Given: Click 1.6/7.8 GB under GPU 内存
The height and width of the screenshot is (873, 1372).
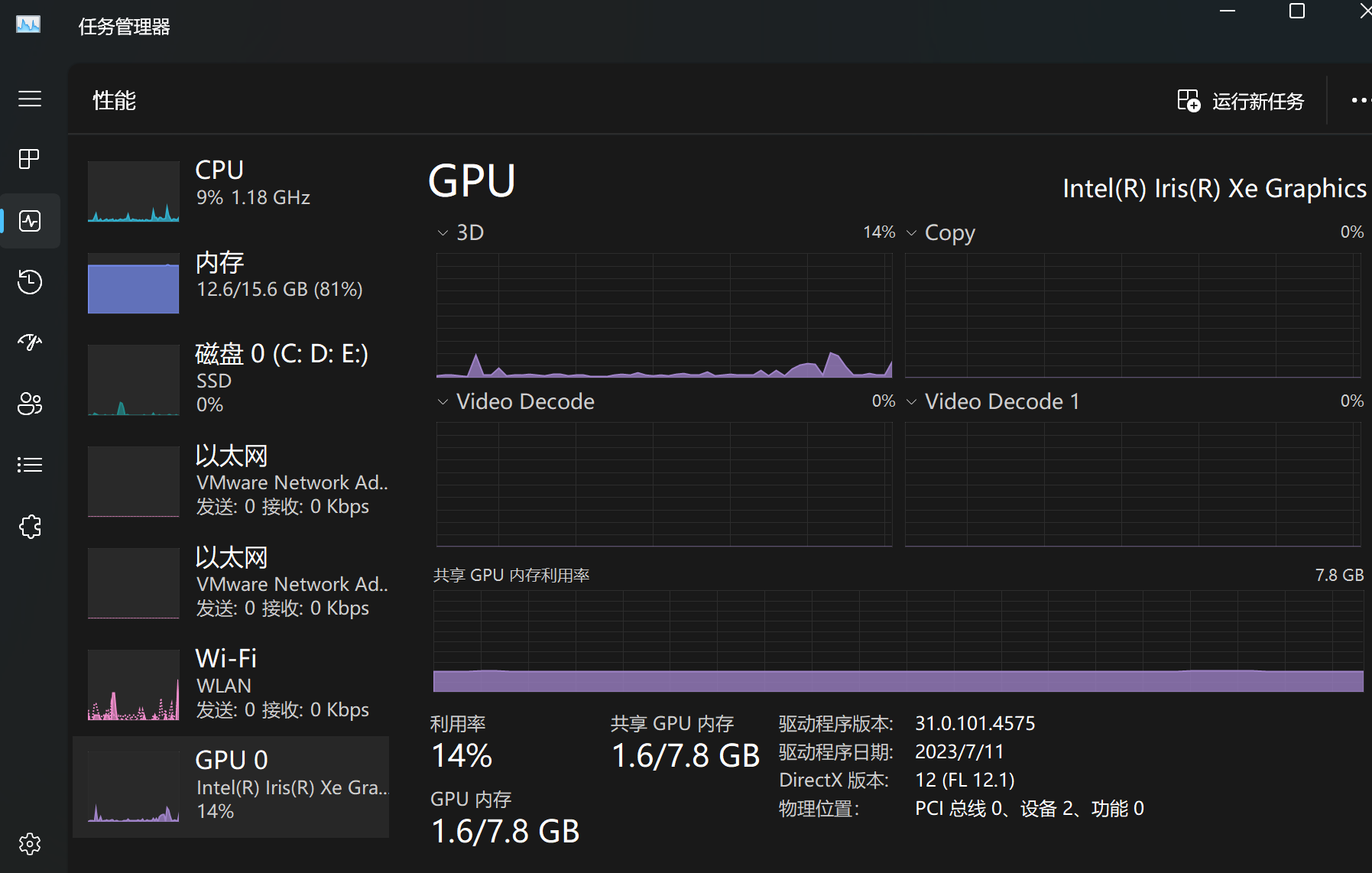Looking at the screenshot, I should (505, 832).
